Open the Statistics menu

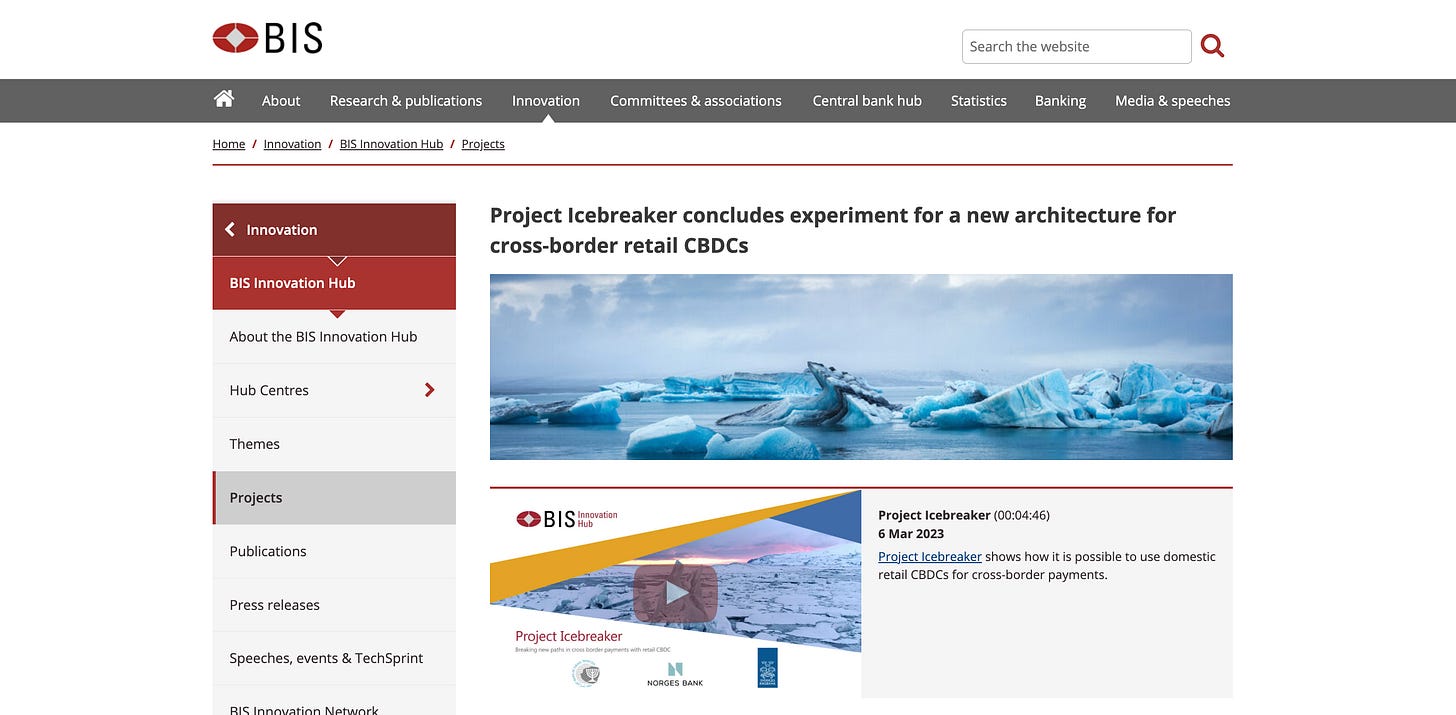pos(979,101)
